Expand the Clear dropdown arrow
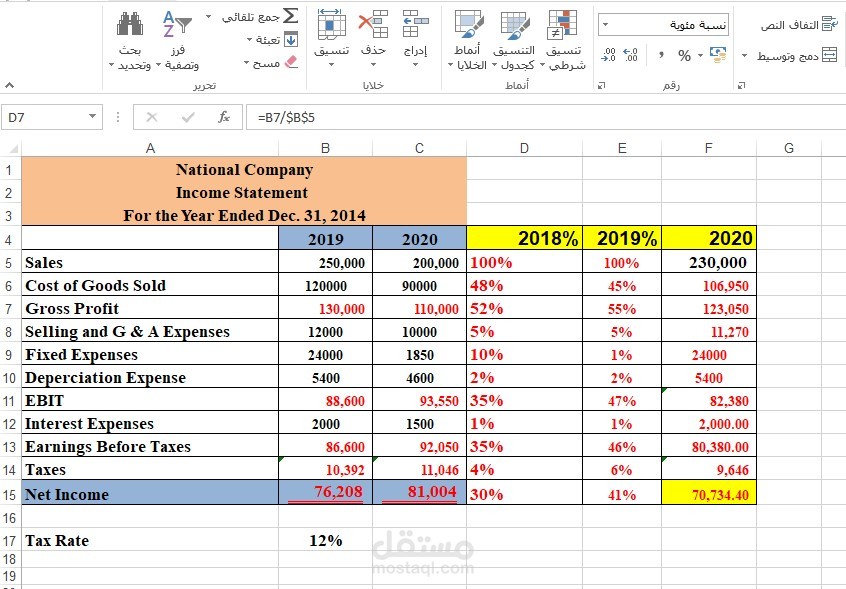Viewport: 846px width, 589px height. pos(246,63)
